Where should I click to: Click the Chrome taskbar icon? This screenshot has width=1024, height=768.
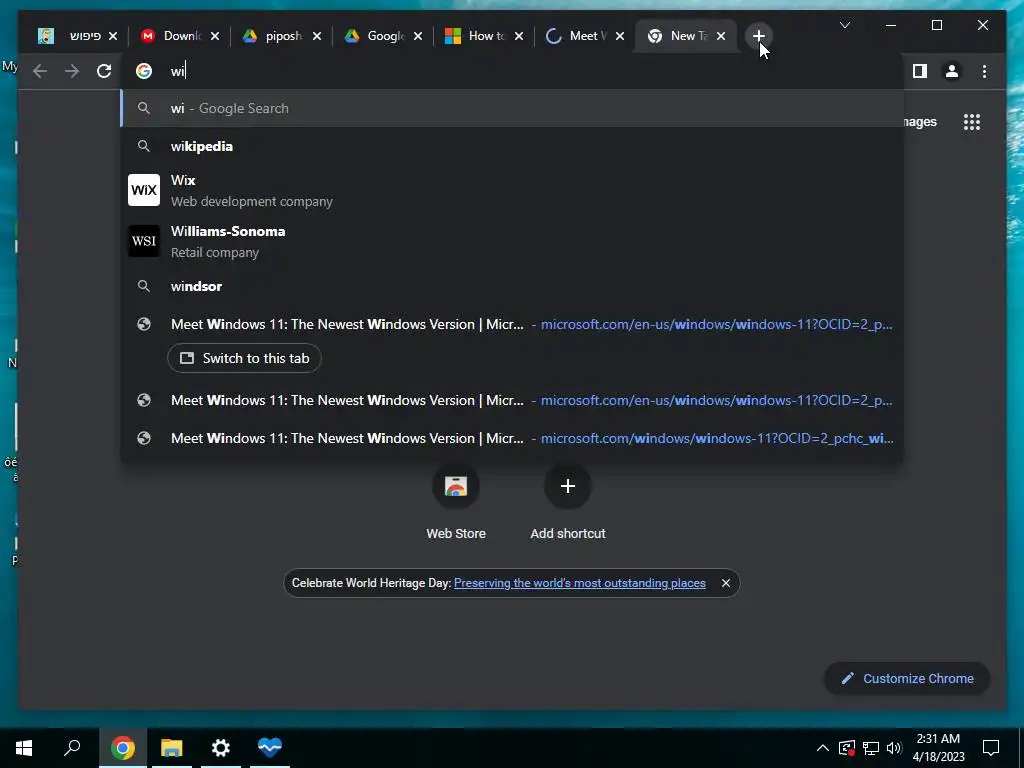pos(123,747)
